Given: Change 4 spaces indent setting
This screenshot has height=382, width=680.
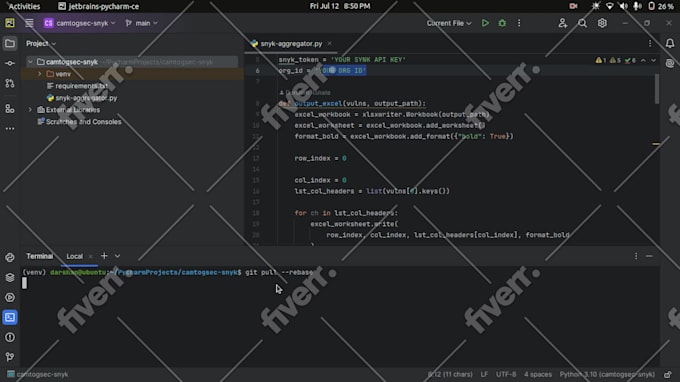Looking at the screenshot, I should [x=538, y=374].
